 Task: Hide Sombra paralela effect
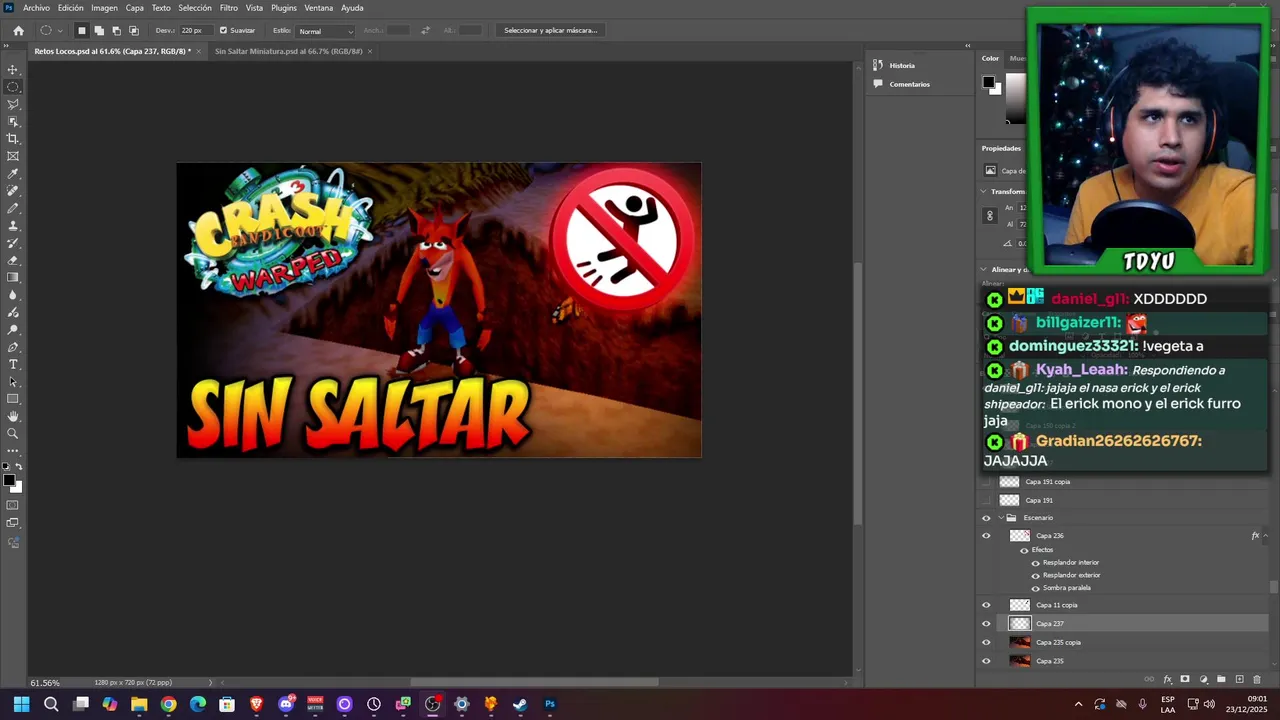point(1035,588)
